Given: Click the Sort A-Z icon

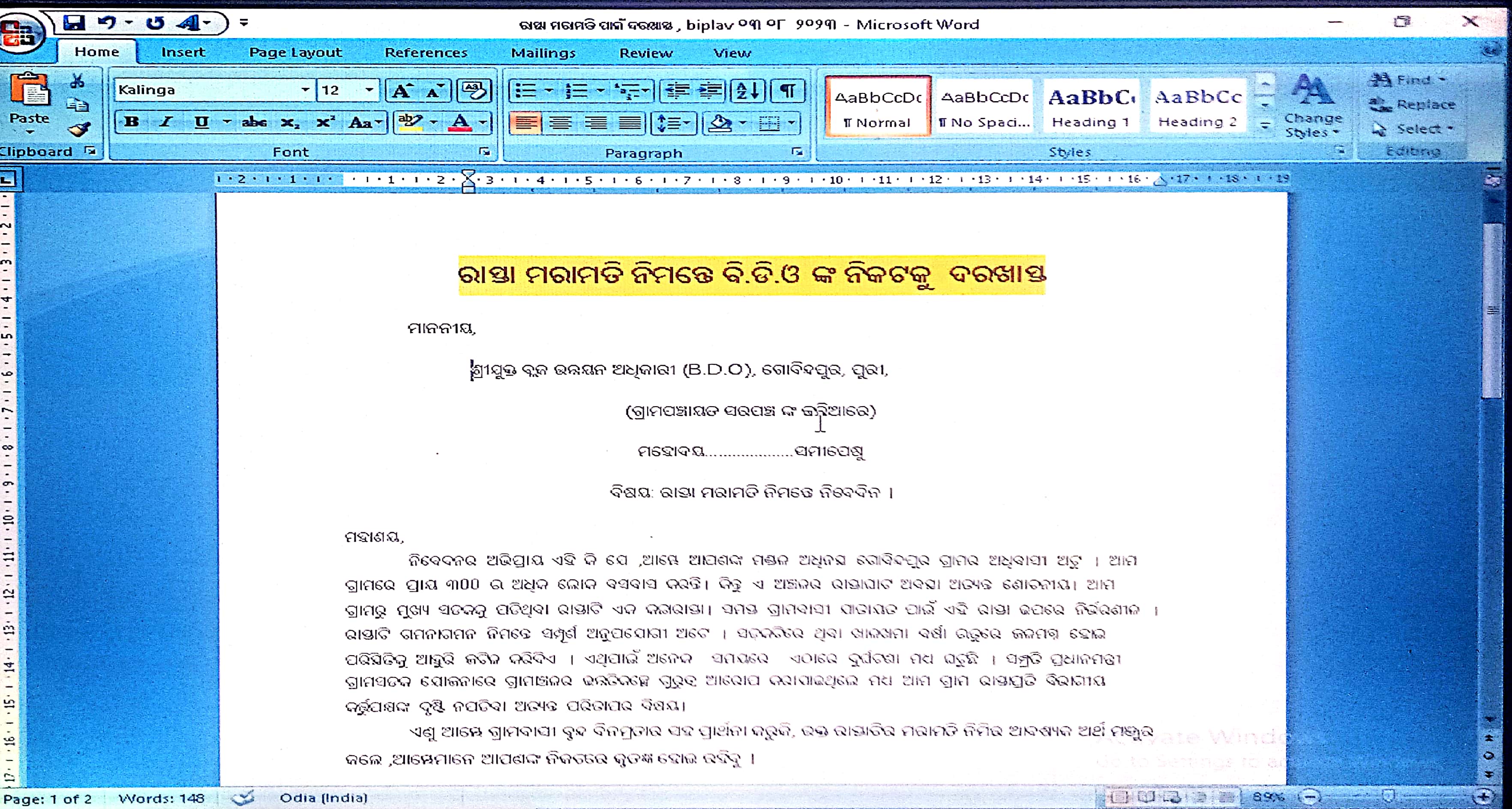Looking at the screenshot, I should click(747, 91).
